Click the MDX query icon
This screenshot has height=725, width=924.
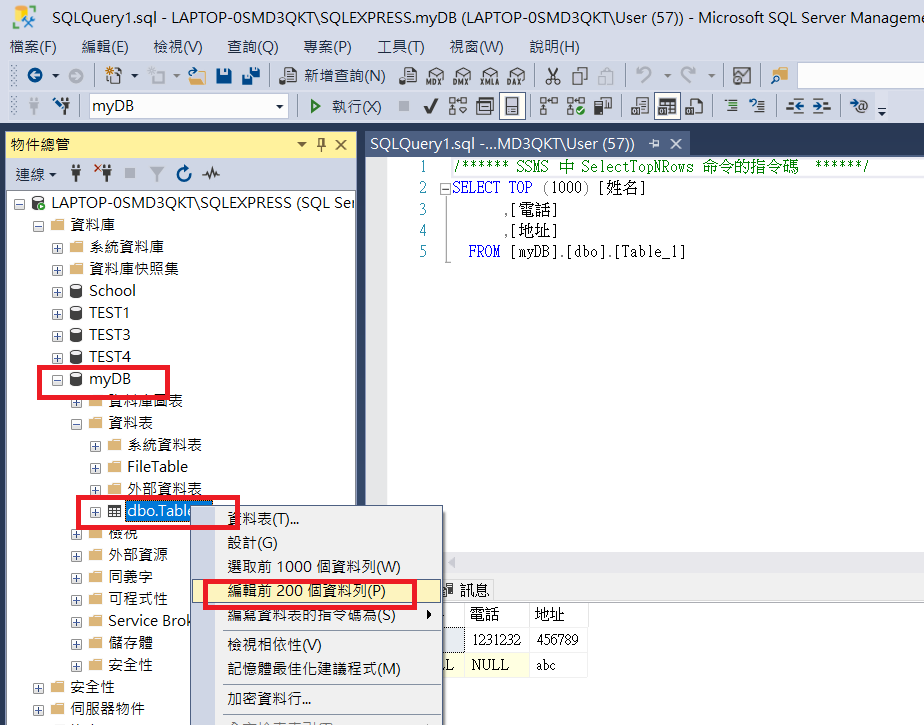click(x=435, y=76)
